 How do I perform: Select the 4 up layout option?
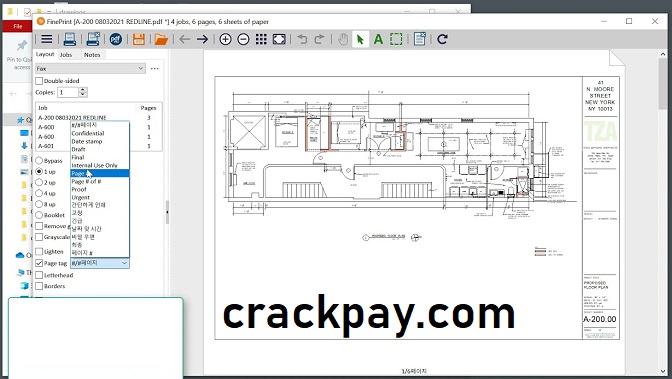point(39,193)
